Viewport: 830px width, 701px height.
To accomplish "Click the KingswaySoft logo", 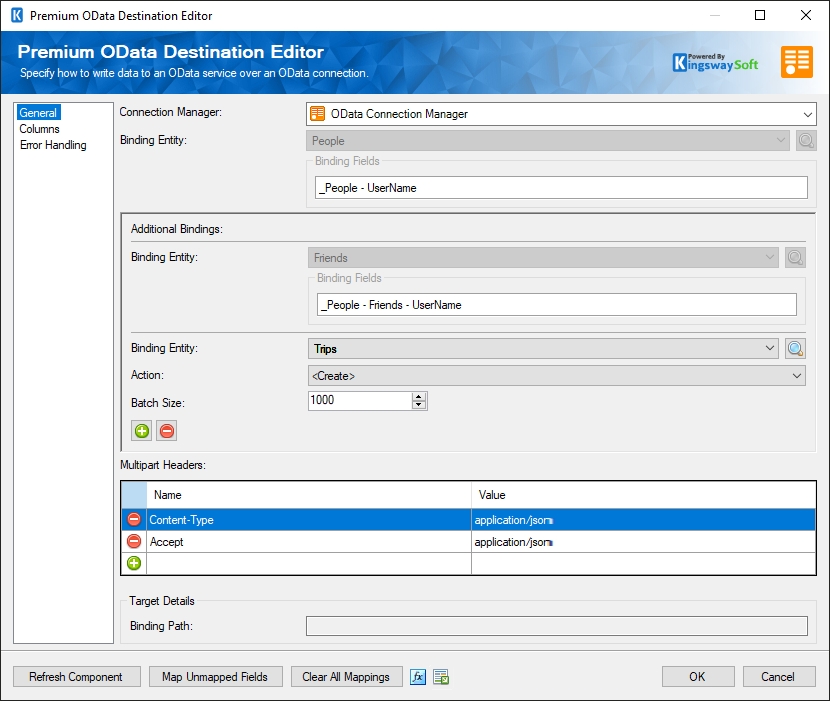I will pos(715,62).
